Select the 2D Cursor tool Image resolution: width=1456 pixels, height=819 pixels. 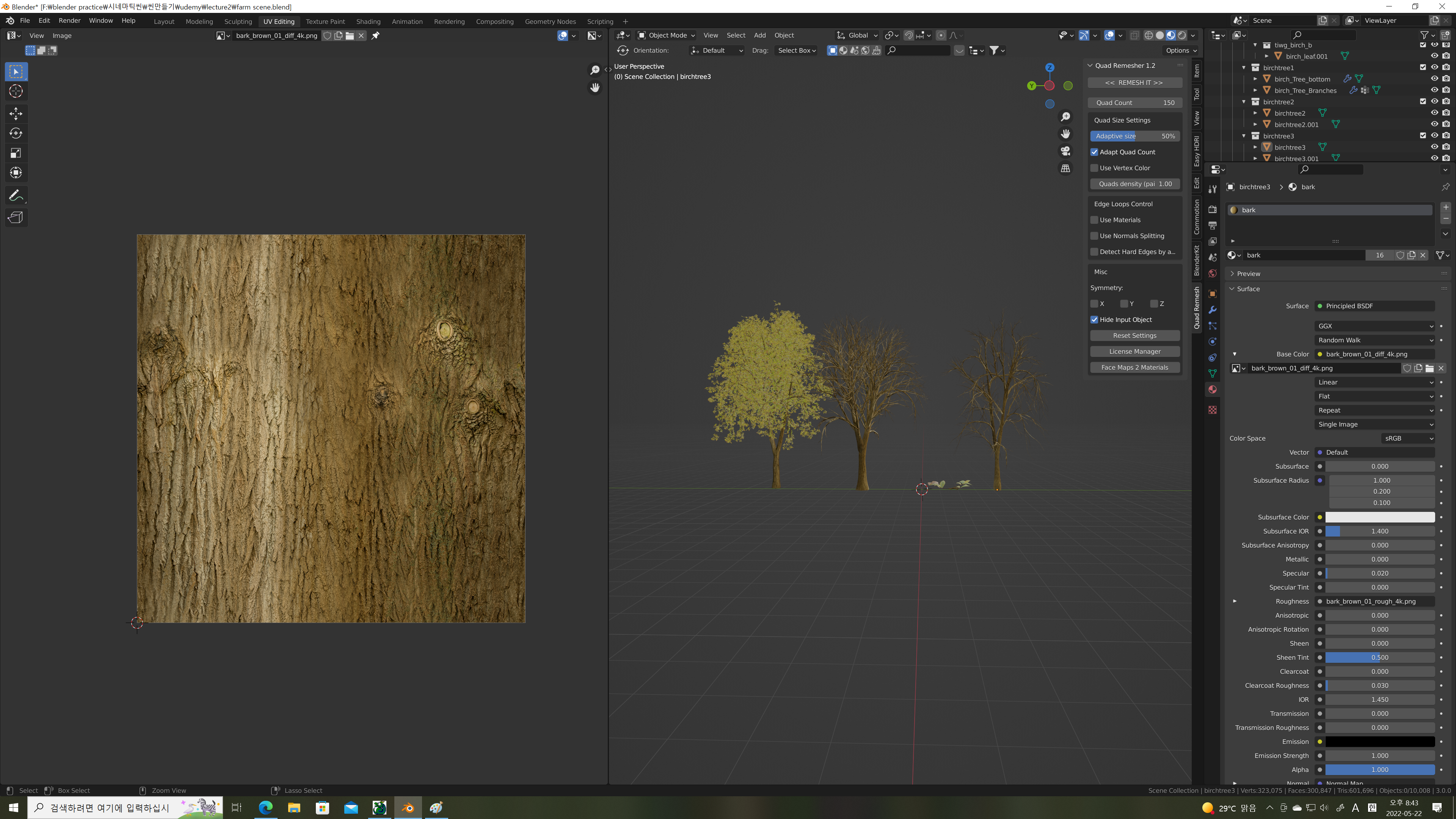(16, 91)
